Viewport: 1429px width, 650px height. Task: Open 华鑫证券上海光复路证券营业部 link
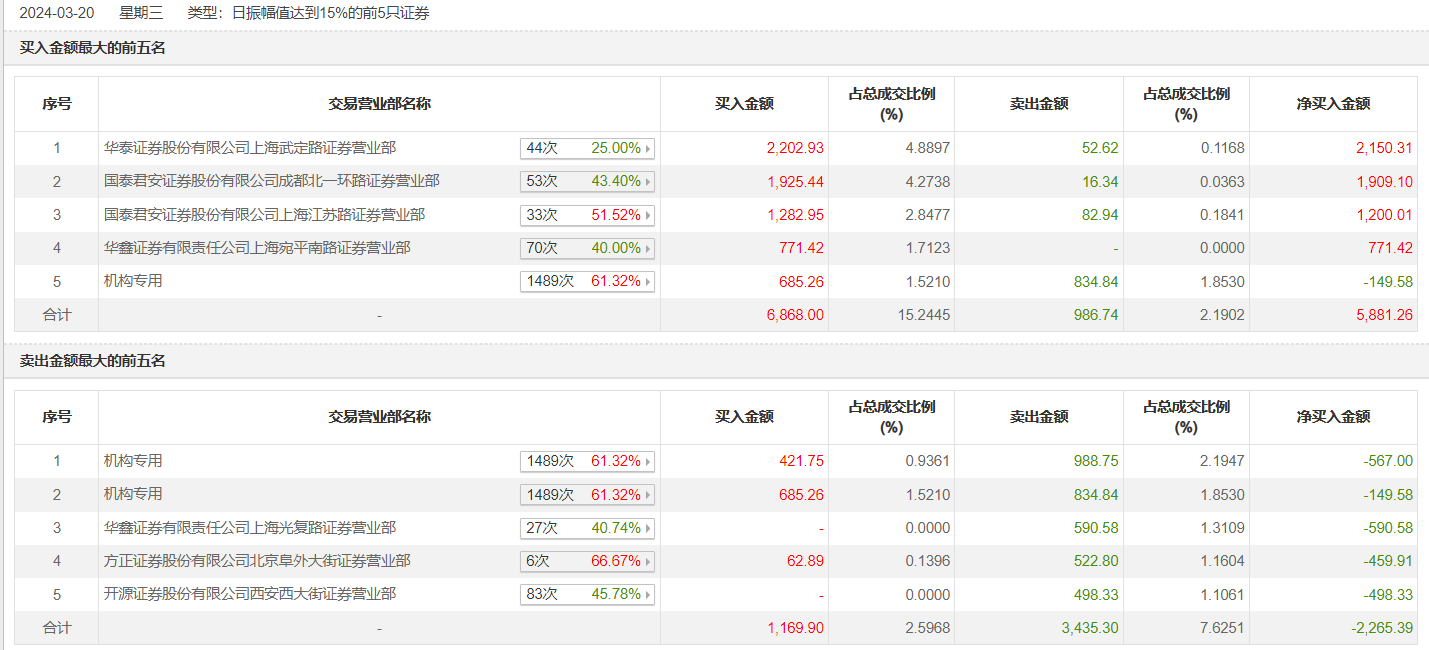[x=250, y=527]
